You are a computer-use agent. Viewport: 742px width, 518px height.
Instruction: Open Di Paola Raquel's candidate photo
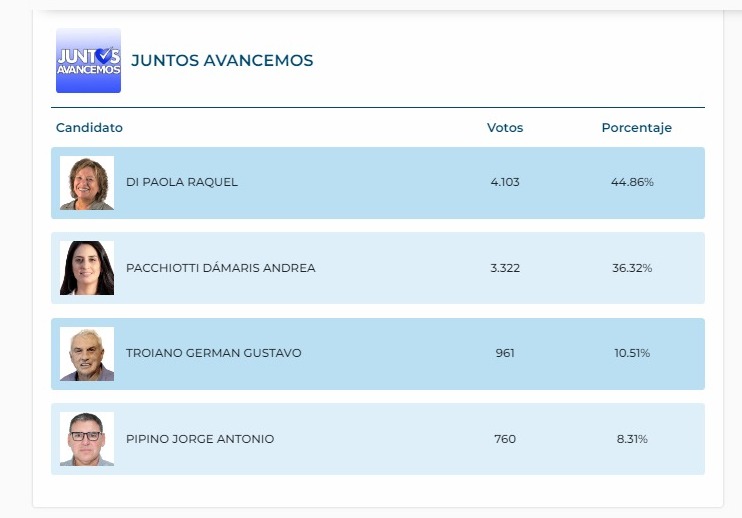[x=87, y=183]
